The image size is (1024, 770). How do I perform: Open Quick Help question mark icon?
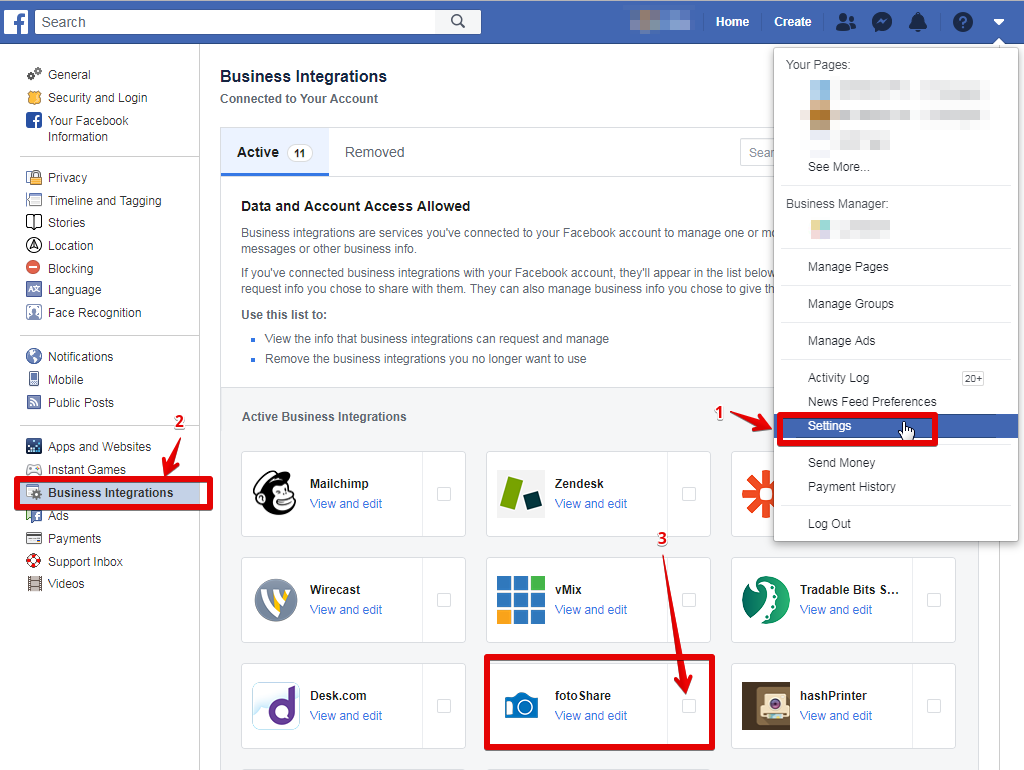[x=963, y=22]
